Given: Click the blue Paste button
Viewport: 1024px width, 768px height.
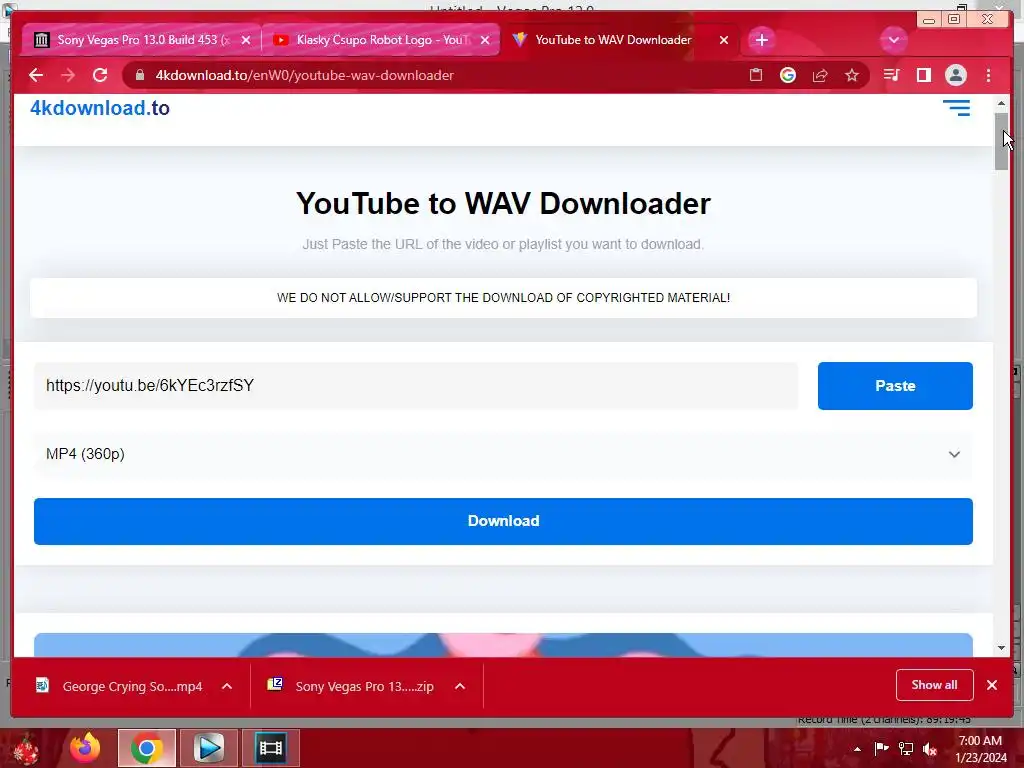Looking at the screenshot, I should click(x=895, y=386).
